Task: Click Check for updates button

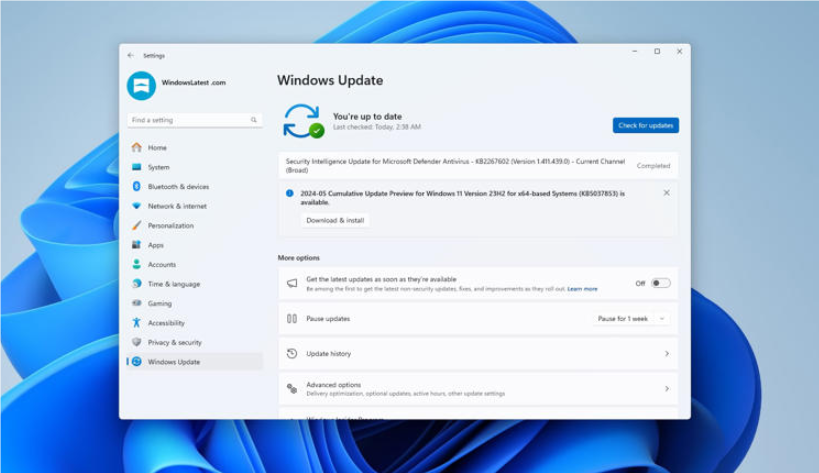Action: pos(646,125)
